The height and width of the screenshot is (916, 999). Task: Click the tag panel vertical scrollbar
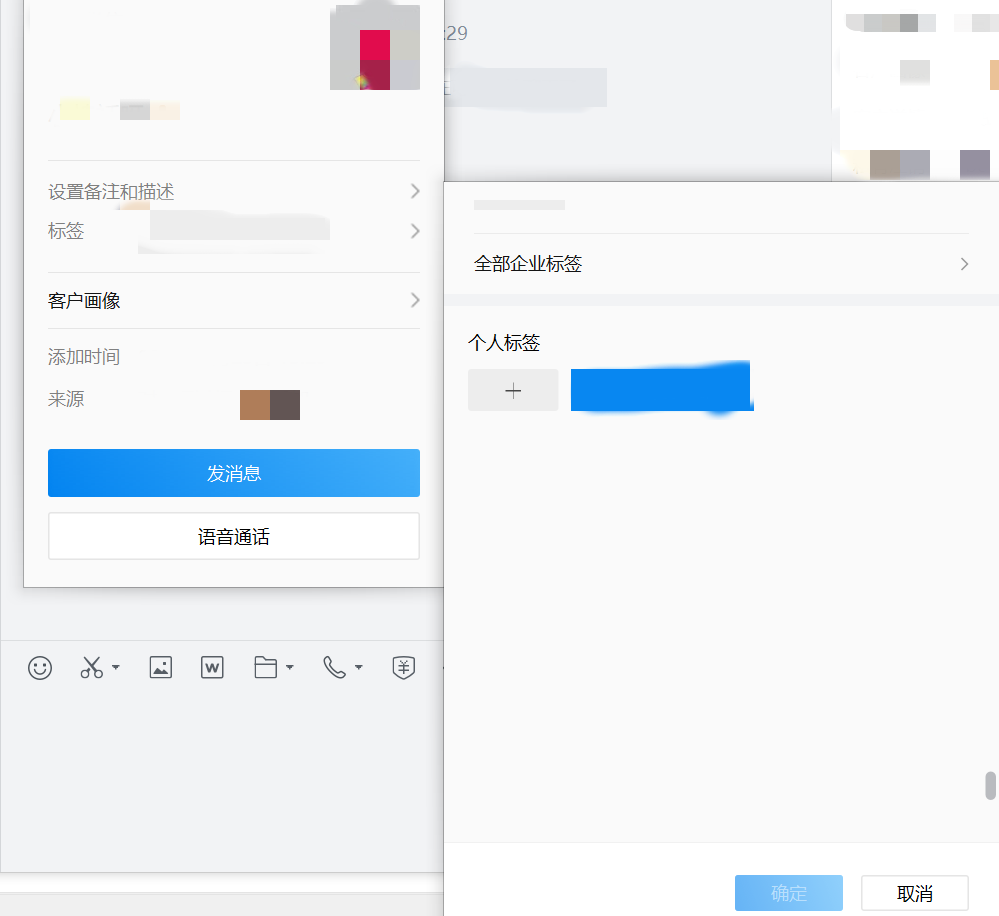[x=990, y=785]
